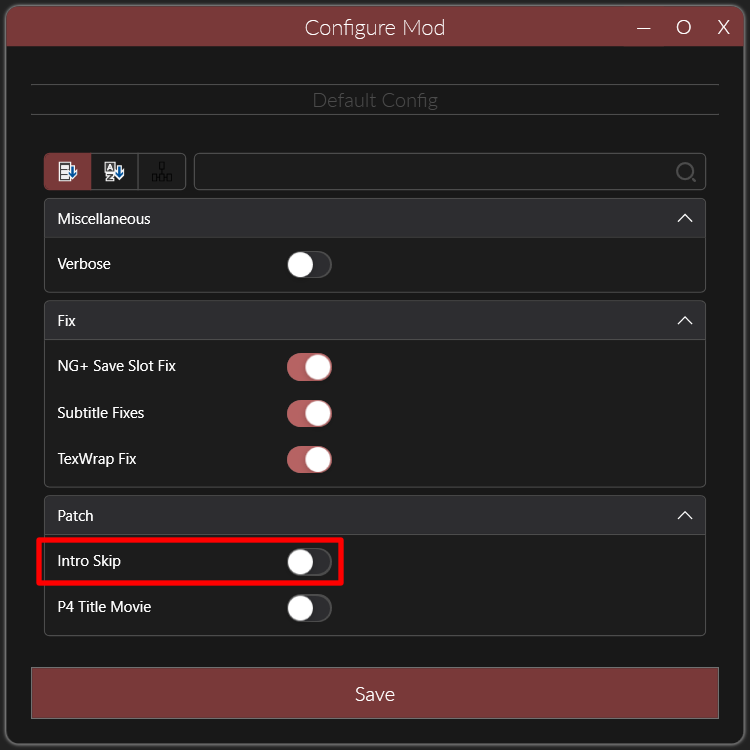
Task: Collapse the Miscellaneous section chevron
Action: point(685,219)
